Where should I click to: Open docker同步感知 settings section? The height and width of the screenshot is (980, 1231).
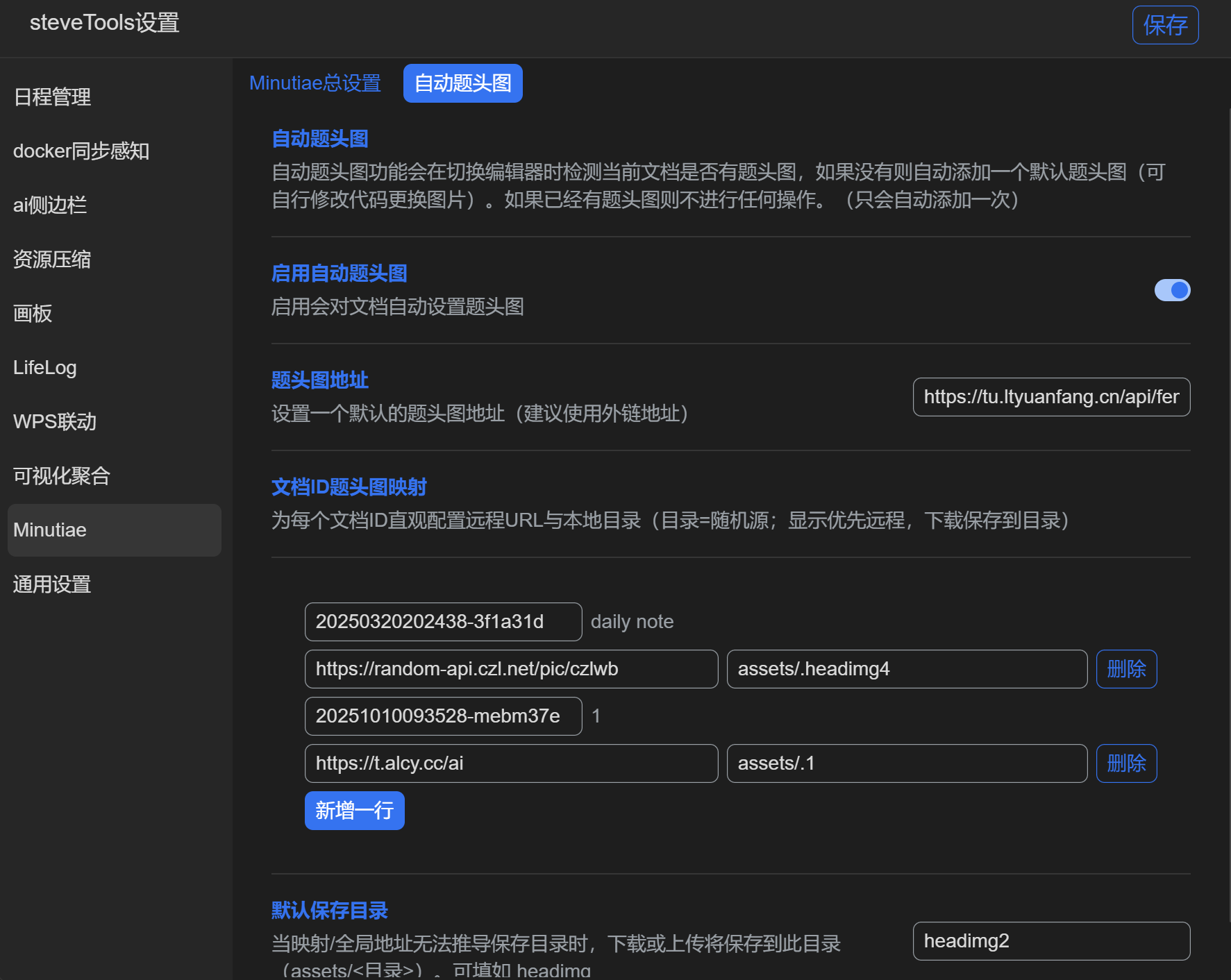(81, 151)
